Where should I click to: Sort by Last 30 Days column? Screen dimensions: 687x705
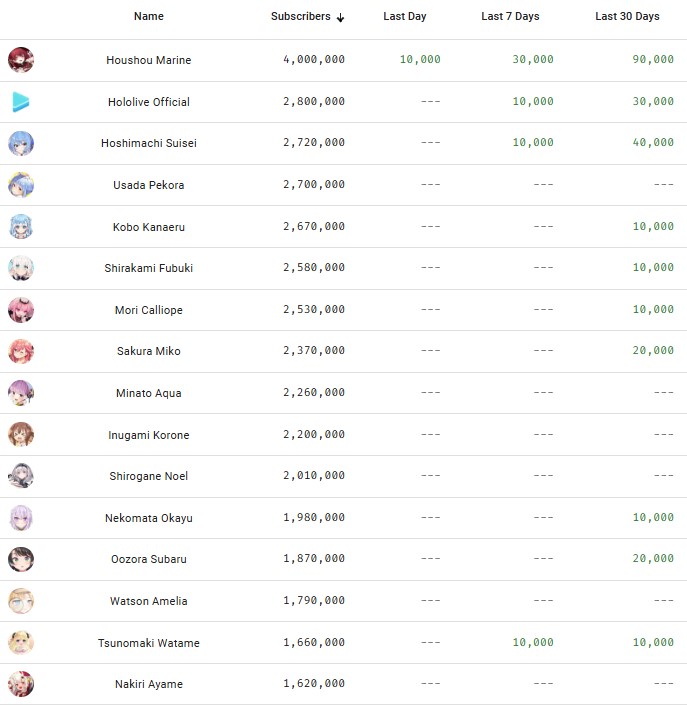627,16
